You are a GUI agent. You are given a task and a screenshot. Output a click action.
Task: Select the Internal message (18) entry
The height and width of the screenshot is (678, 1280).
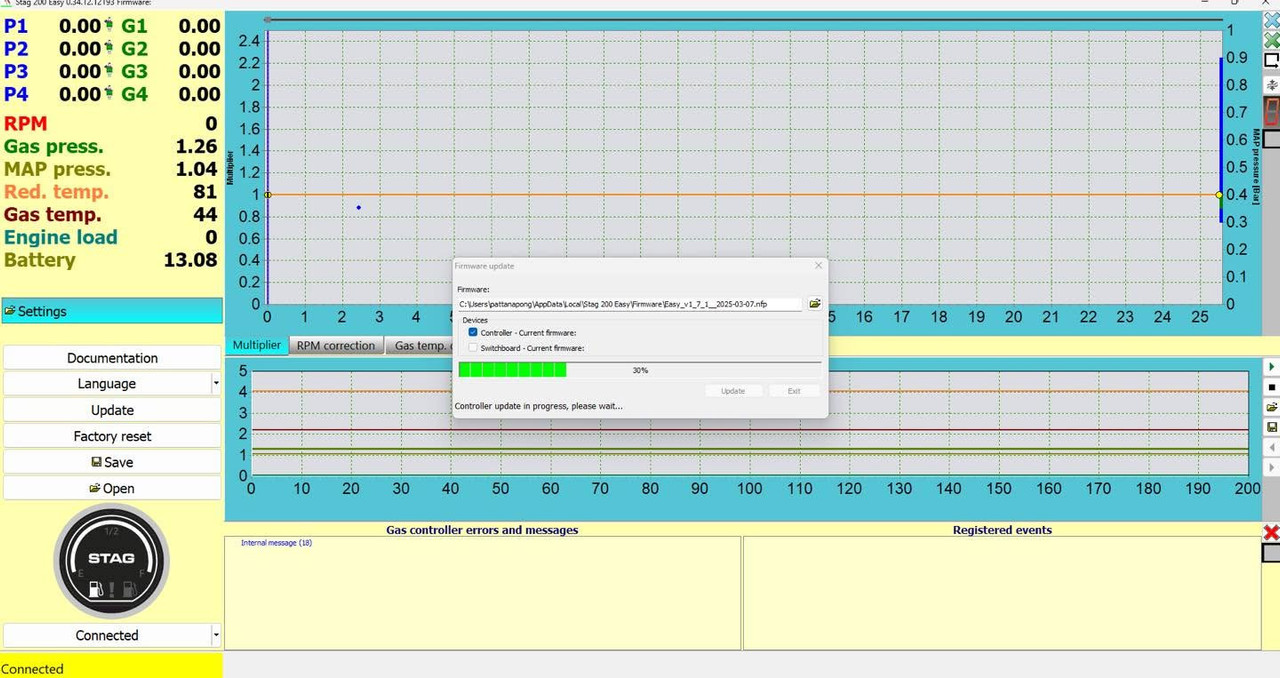coord(276,543)
